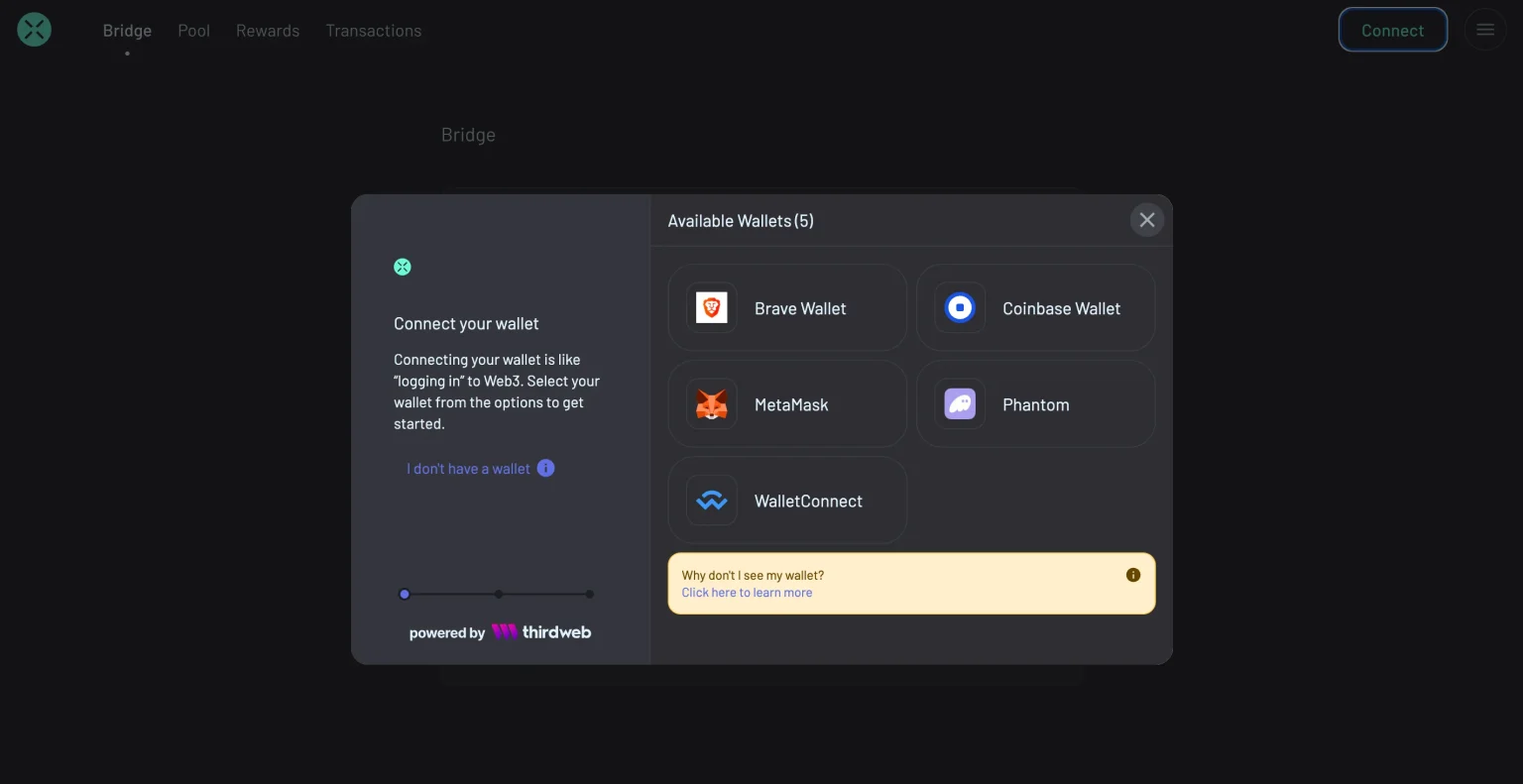The height and width of the screenshot is (784, 1523).
Task: Click 'Connect your wallet' heading
Action: click(466, 323)
